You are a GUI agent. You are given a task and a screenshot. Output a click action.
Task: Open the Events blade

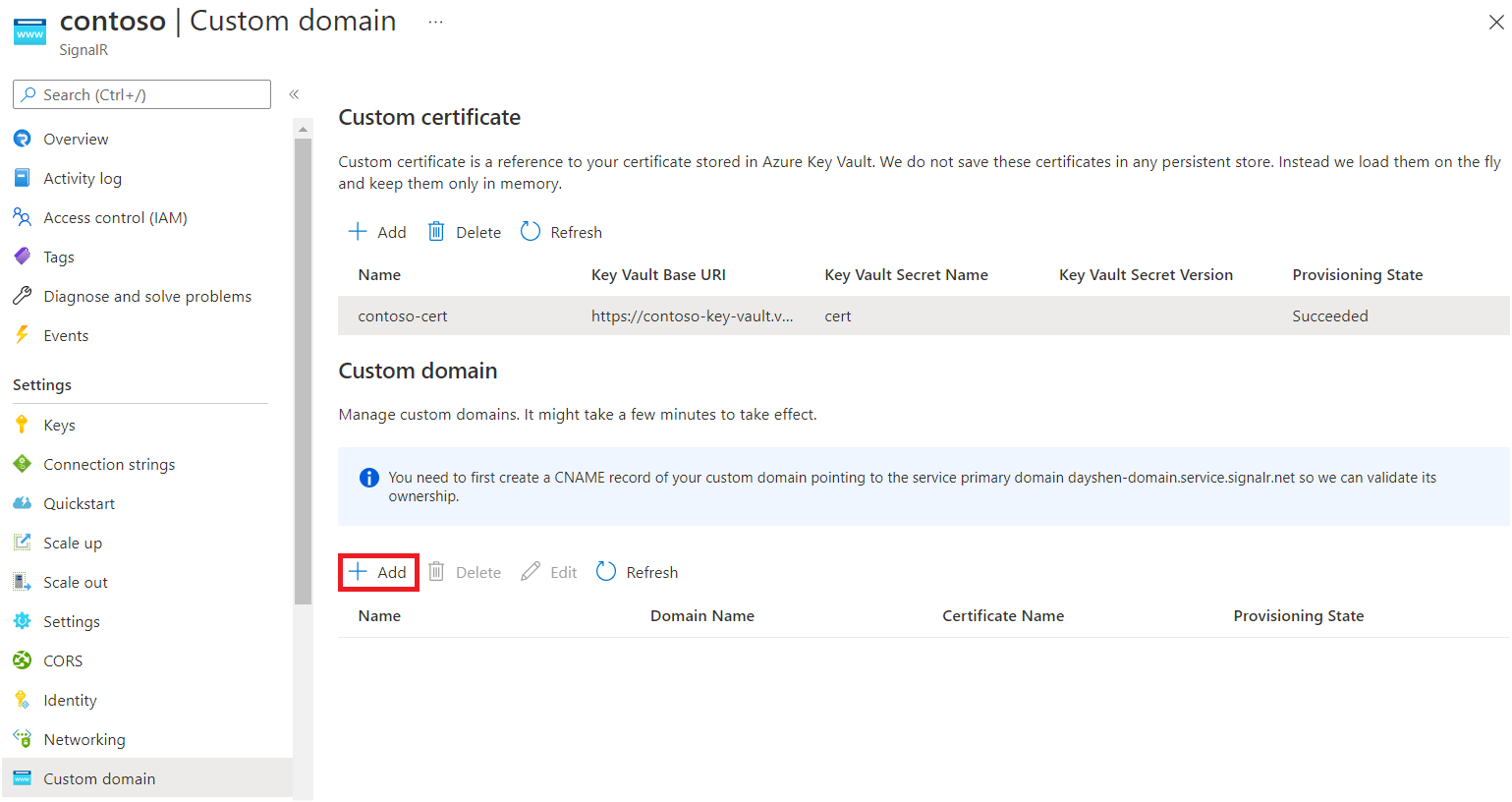tap(65, 334)
